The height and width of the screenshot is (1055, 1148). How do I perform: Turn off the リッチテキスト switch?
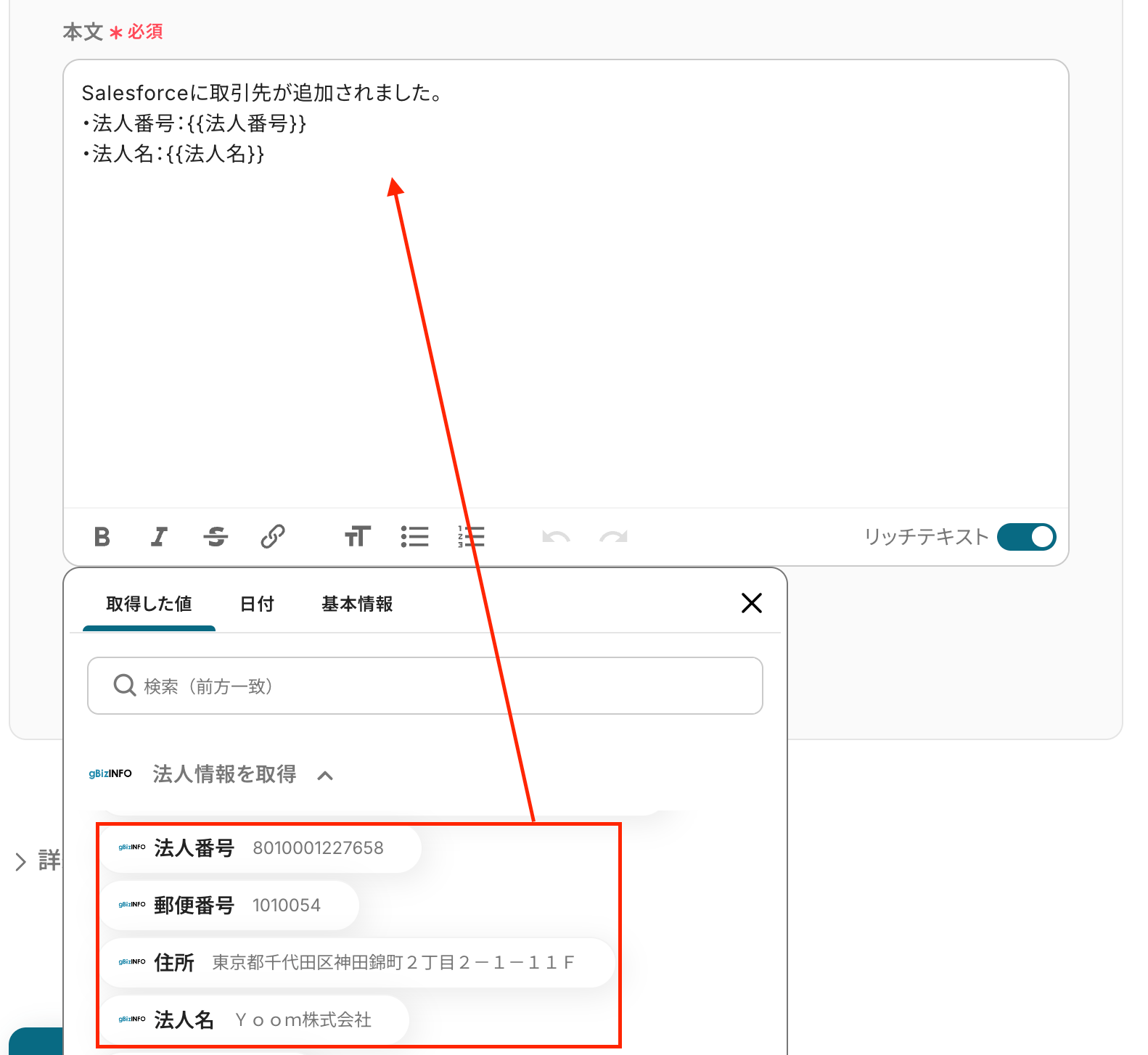click(1026, 537)
